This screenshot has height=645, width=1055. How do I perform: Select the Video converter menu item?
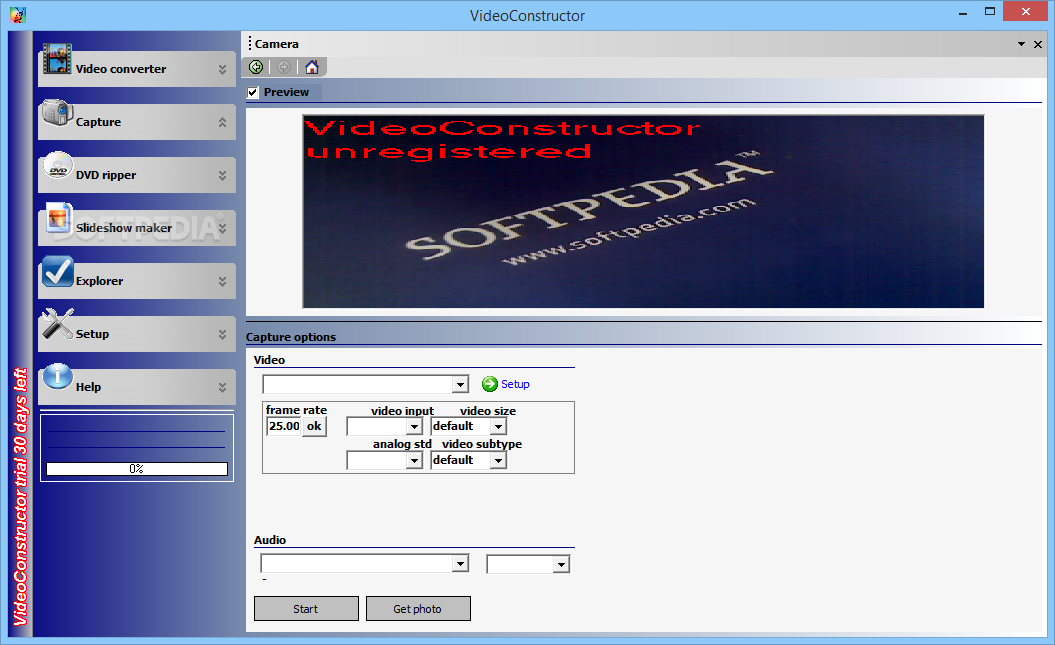click(x=137, y=69)
